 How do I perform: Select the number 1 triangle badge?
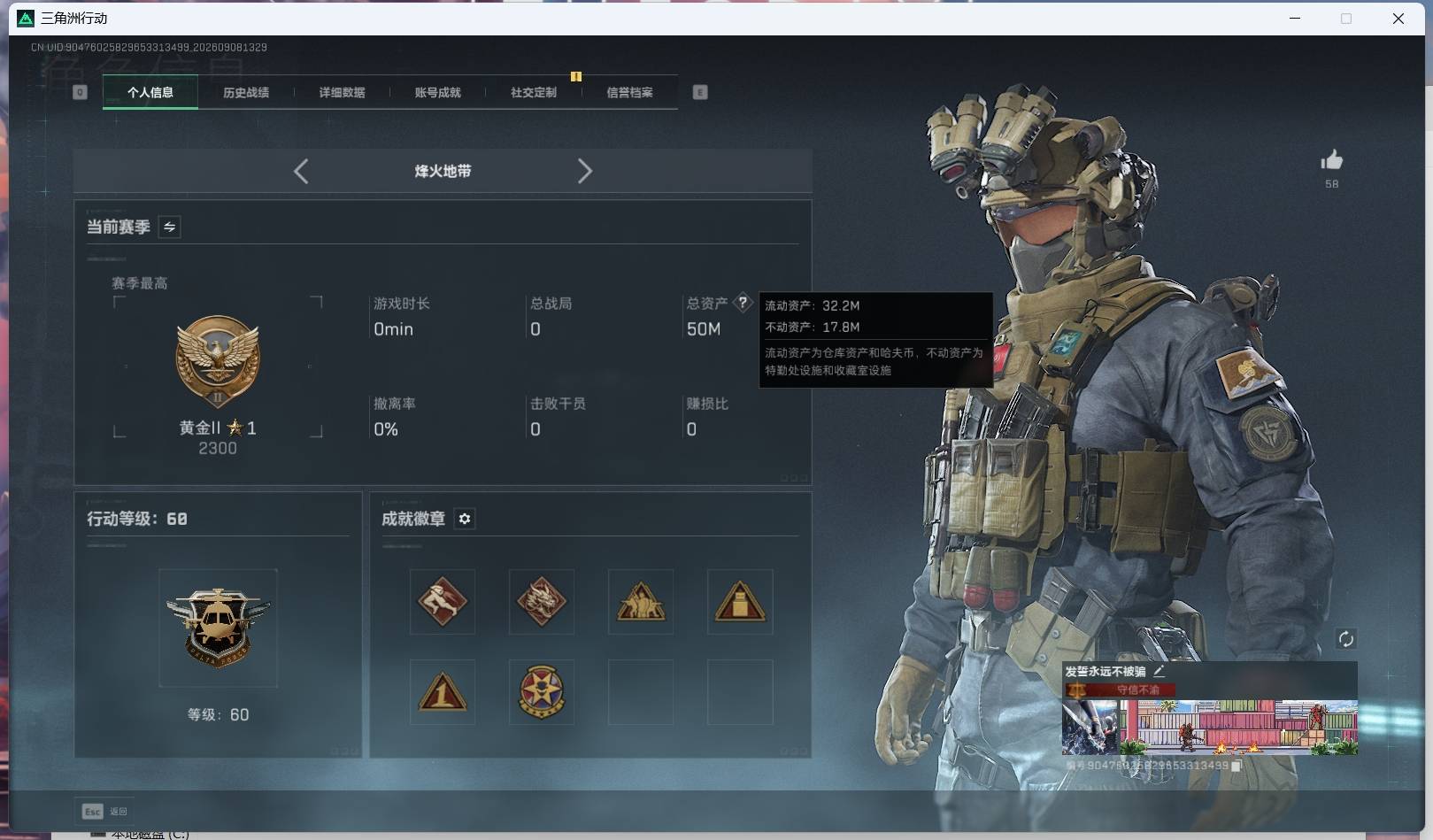[x=443, y=692]
